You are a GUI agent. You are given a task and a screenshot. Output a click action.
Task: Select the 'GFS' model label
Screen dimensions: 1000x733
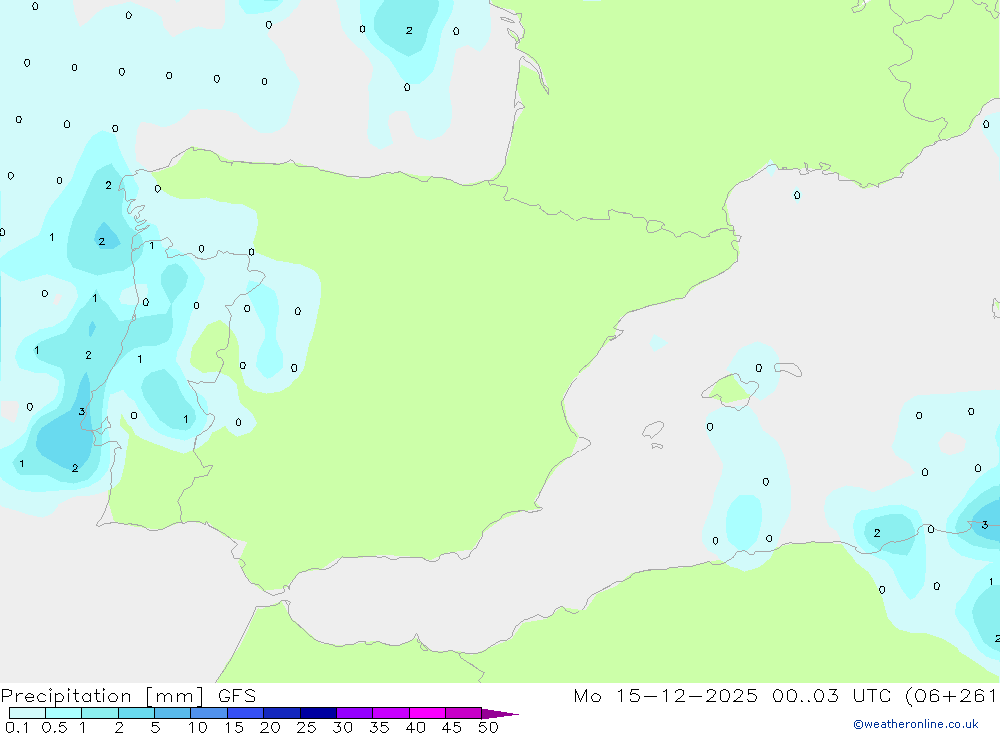click(237, 695)
